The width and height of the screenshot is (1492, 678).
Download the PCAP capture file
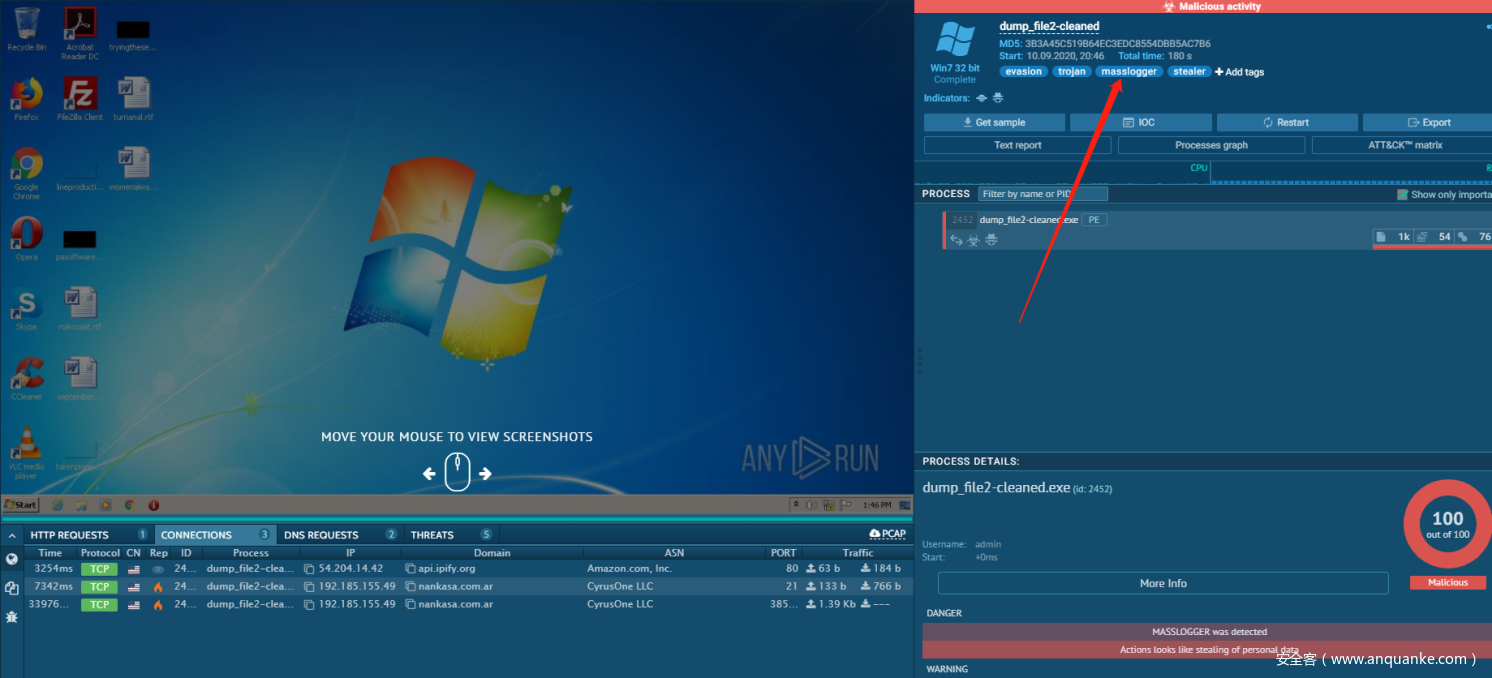(x=887, y=534)
